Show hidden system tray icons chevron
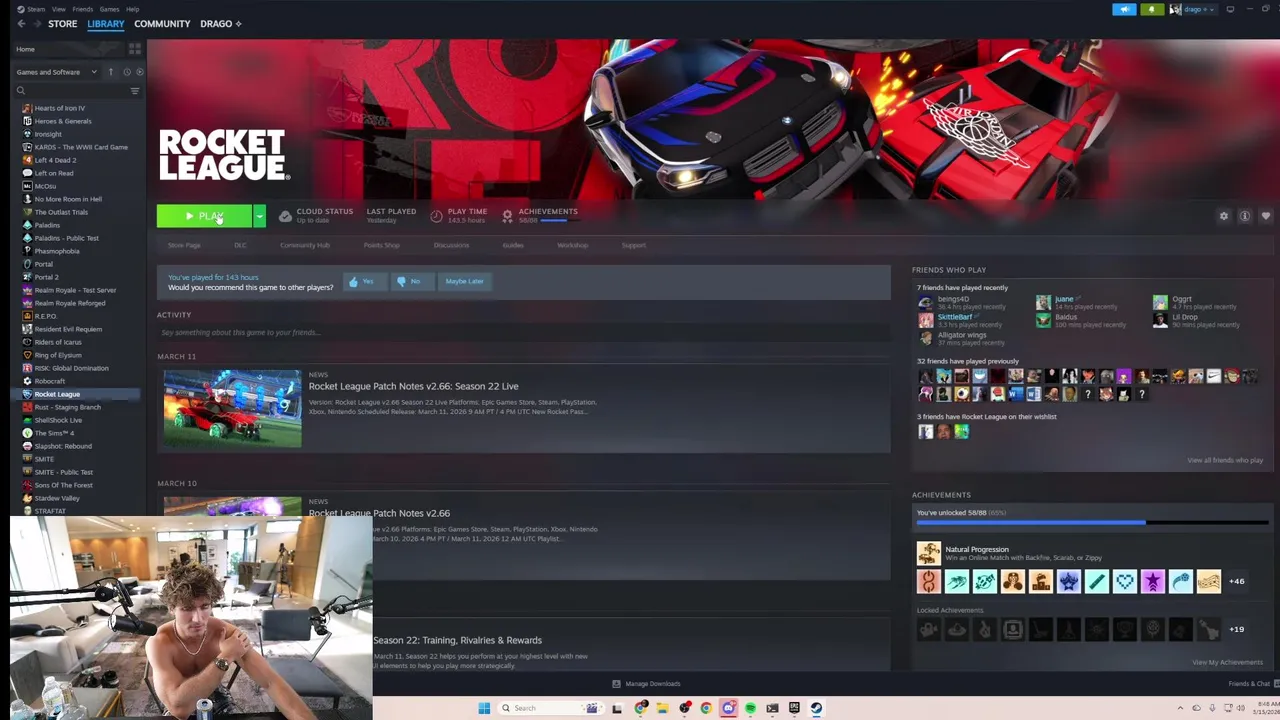 pyautogui.click(x=1180, y=708)
